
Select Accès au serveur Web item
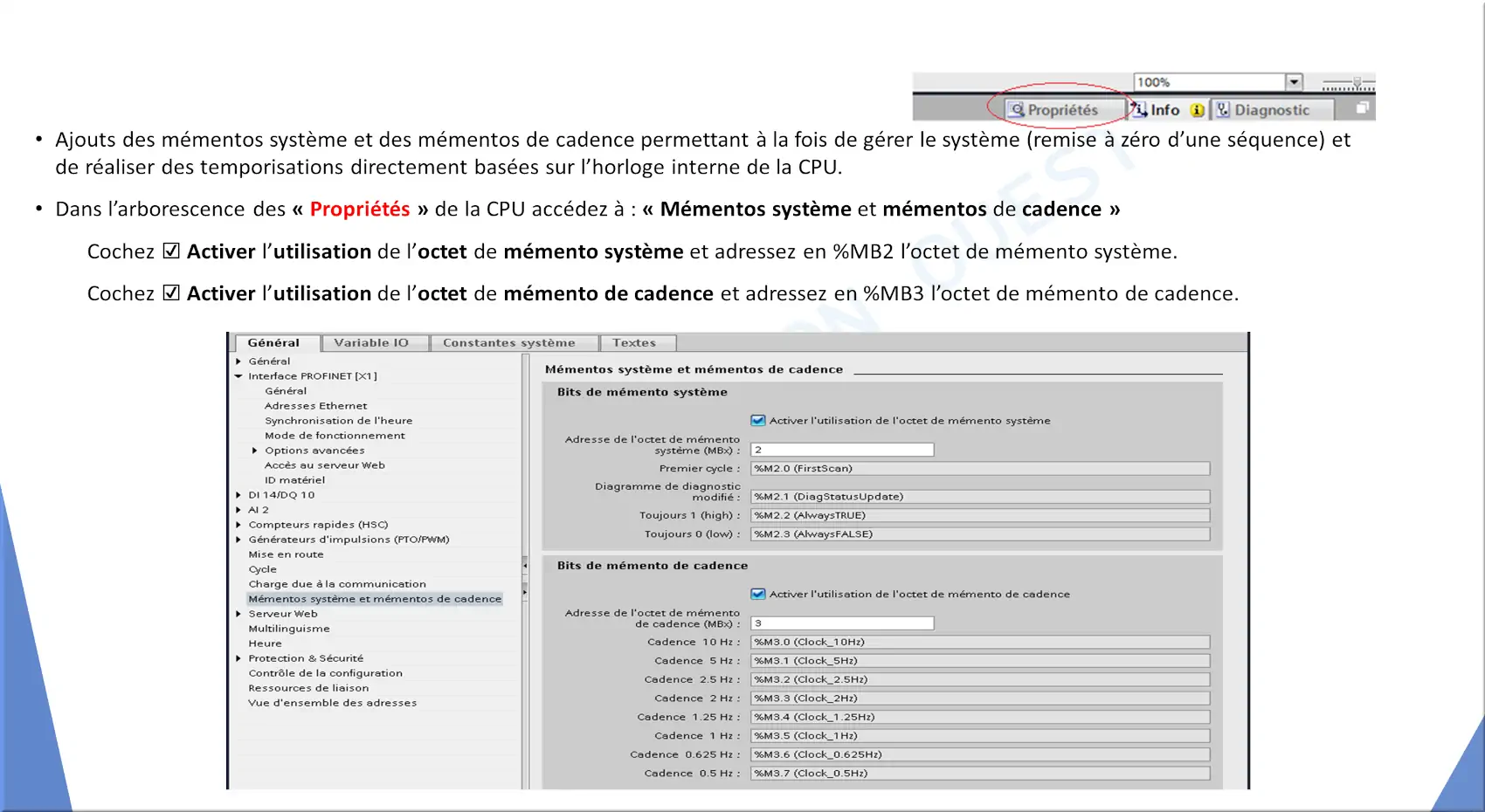pos(325,465)
